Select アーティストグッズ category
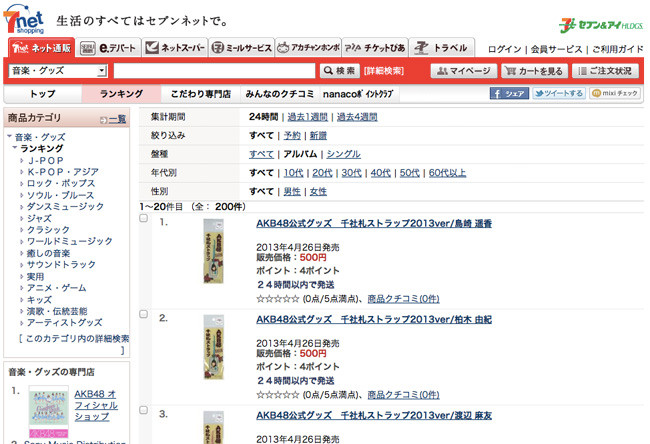Image resolution: width=650 pixels, height=444 pixels. [x=65, y=323]
